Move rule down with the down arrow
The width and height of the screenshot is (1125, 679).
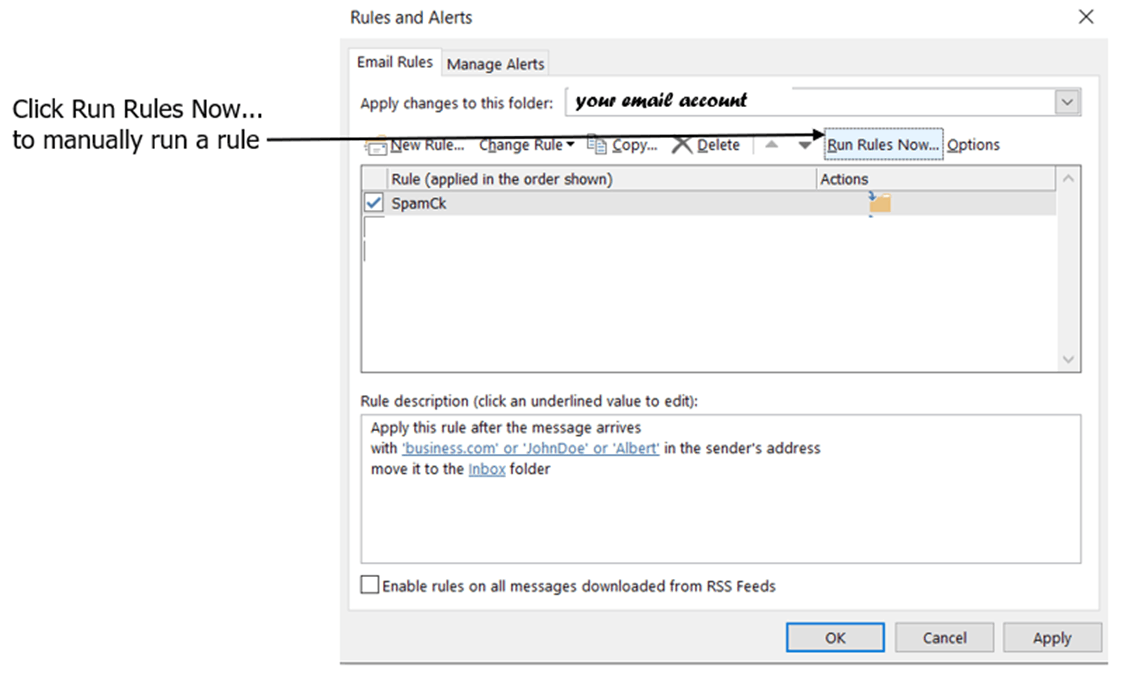[805, 145]
